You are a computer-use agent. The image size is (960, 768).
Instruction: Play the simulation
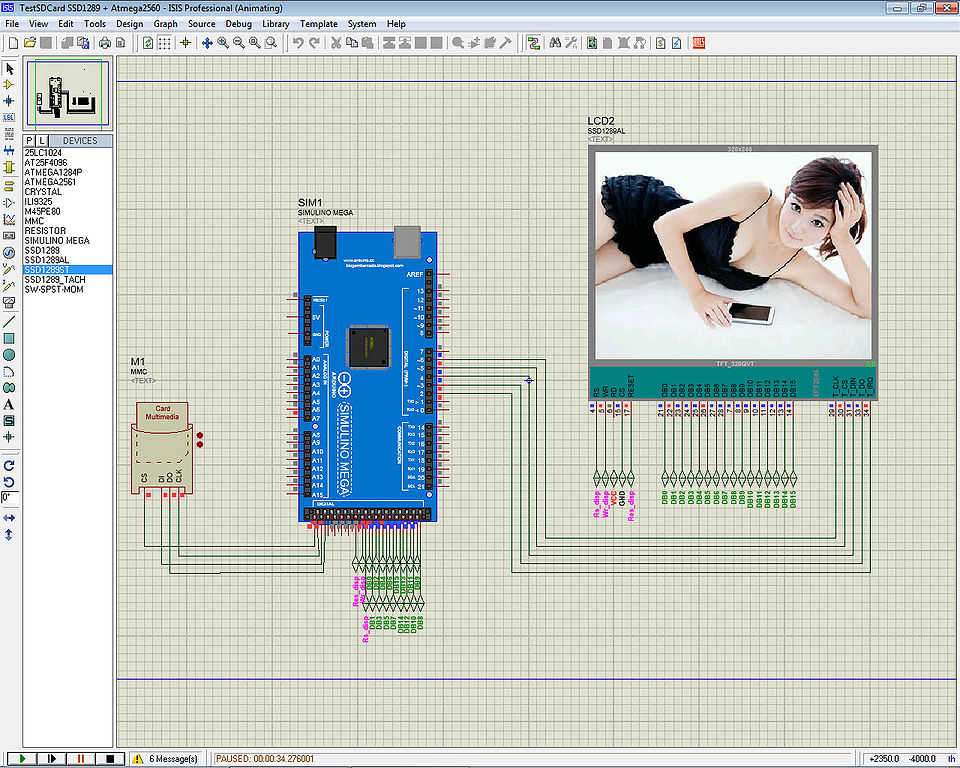pos(23,759)
